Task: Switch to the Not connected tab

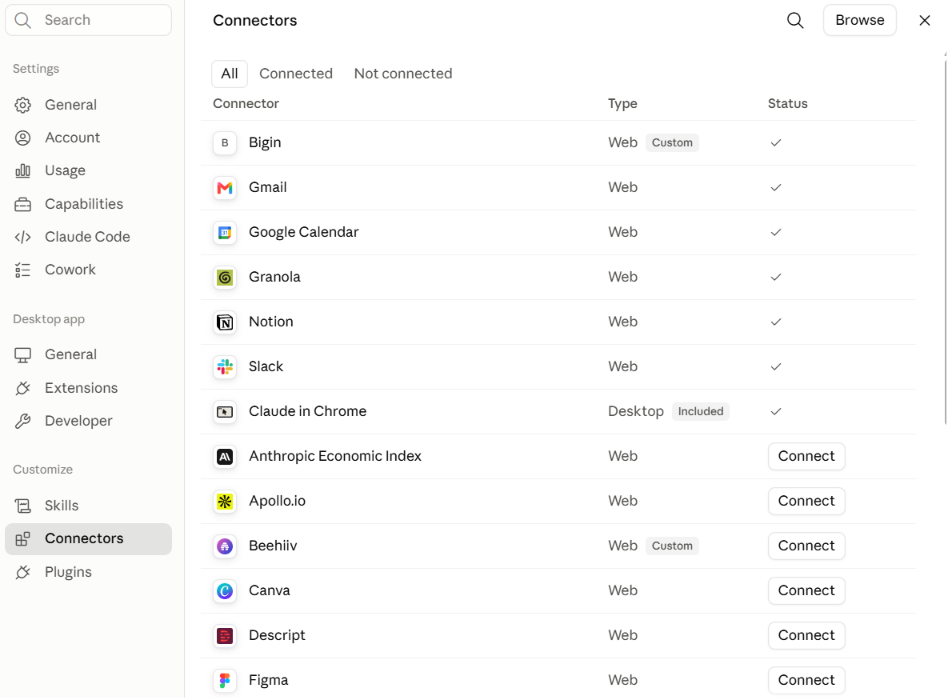Action: 403,74
